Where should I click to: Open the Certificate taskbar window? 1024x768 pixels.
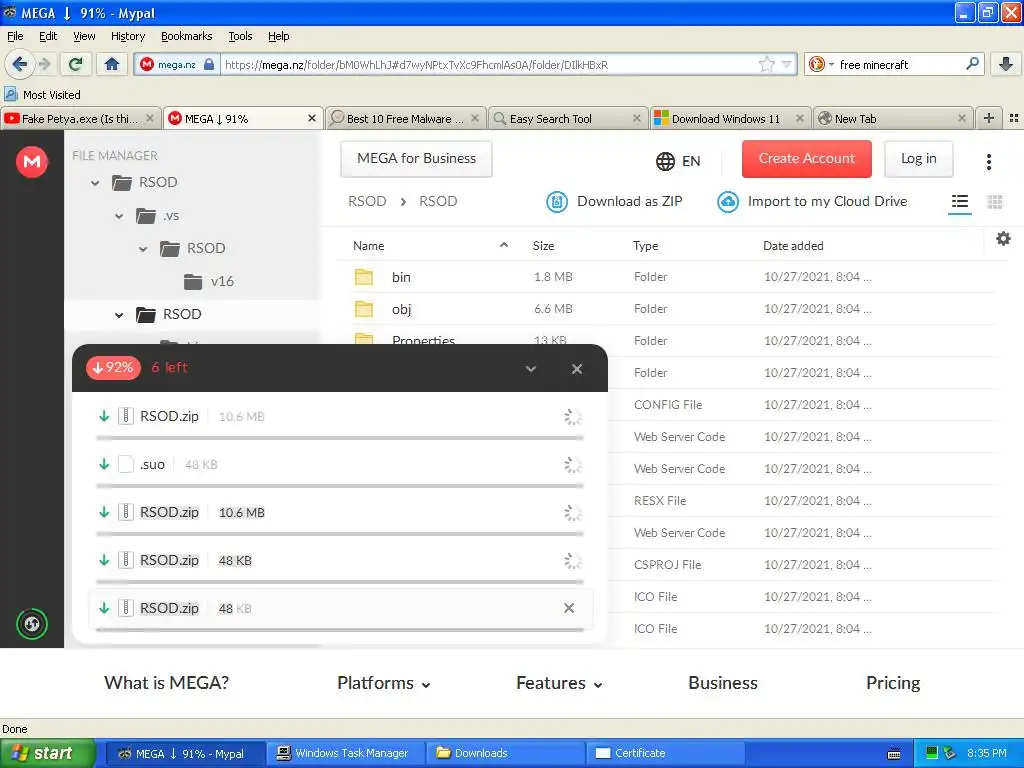[x=665, y=754]
